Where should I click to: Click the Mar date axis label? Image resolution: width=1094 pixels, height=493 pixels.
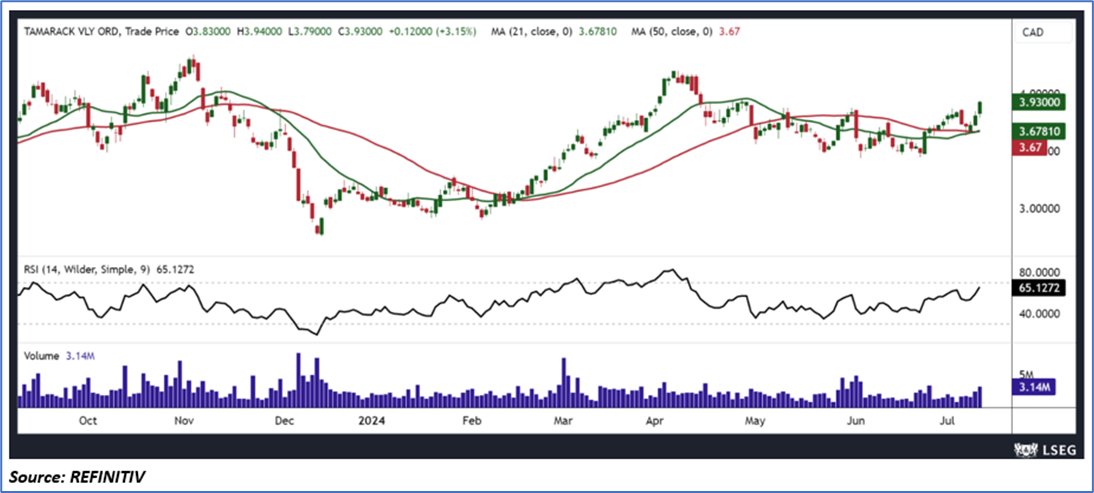click(562, 421)
